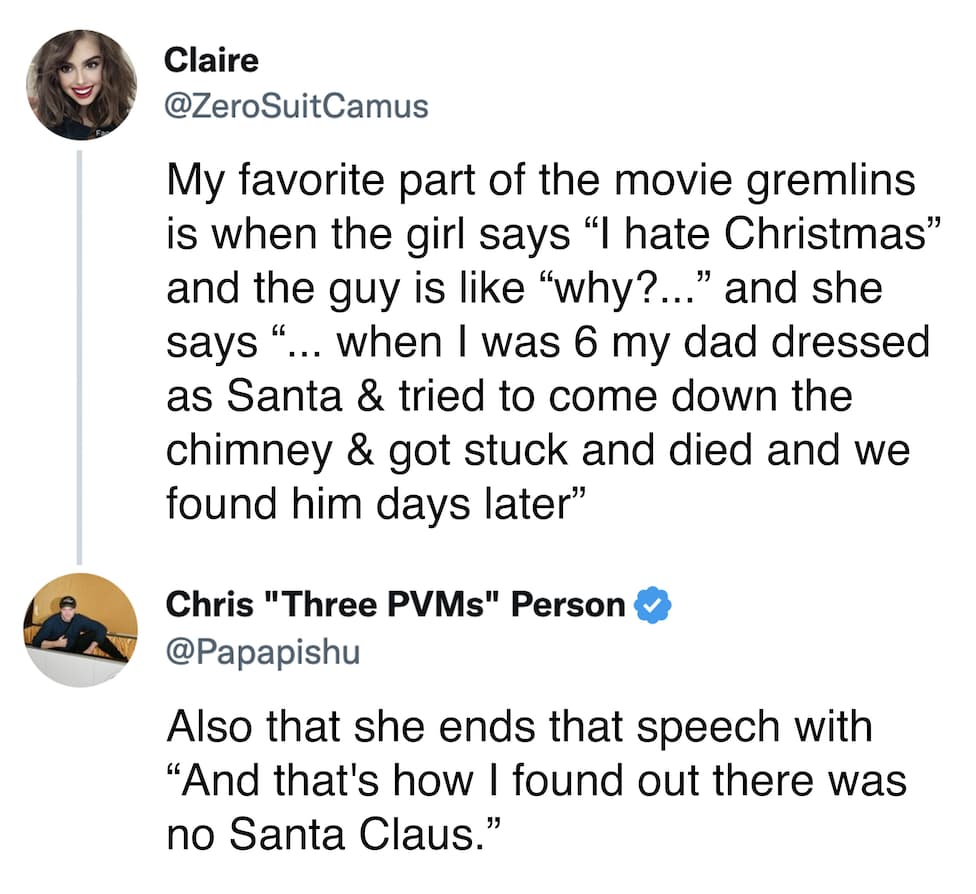
Task: Click the blue verified badge beside Chris's name
Action: (654, 605)
